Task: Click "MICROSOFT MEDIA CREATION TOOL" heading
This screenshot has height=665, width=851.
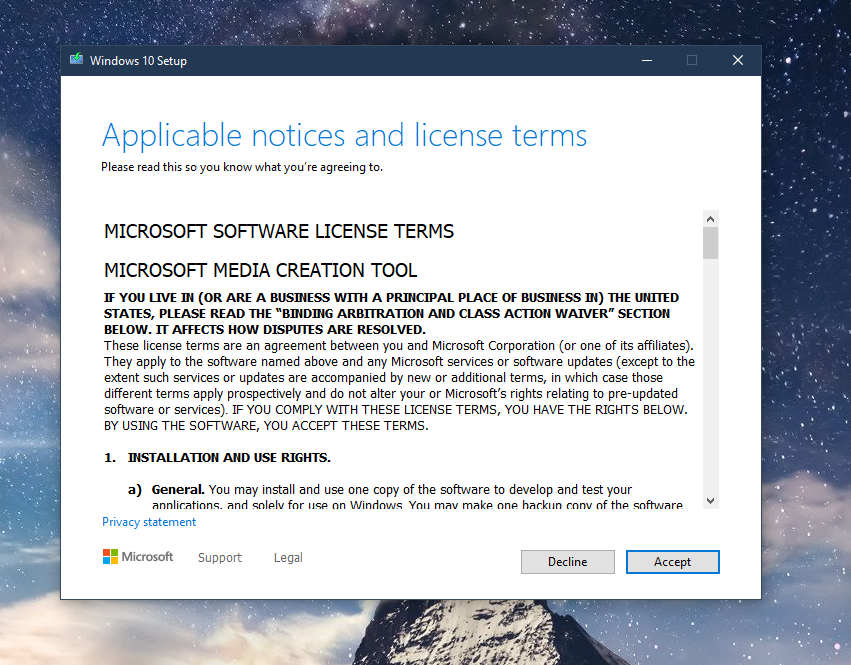Action: point(261,270)
